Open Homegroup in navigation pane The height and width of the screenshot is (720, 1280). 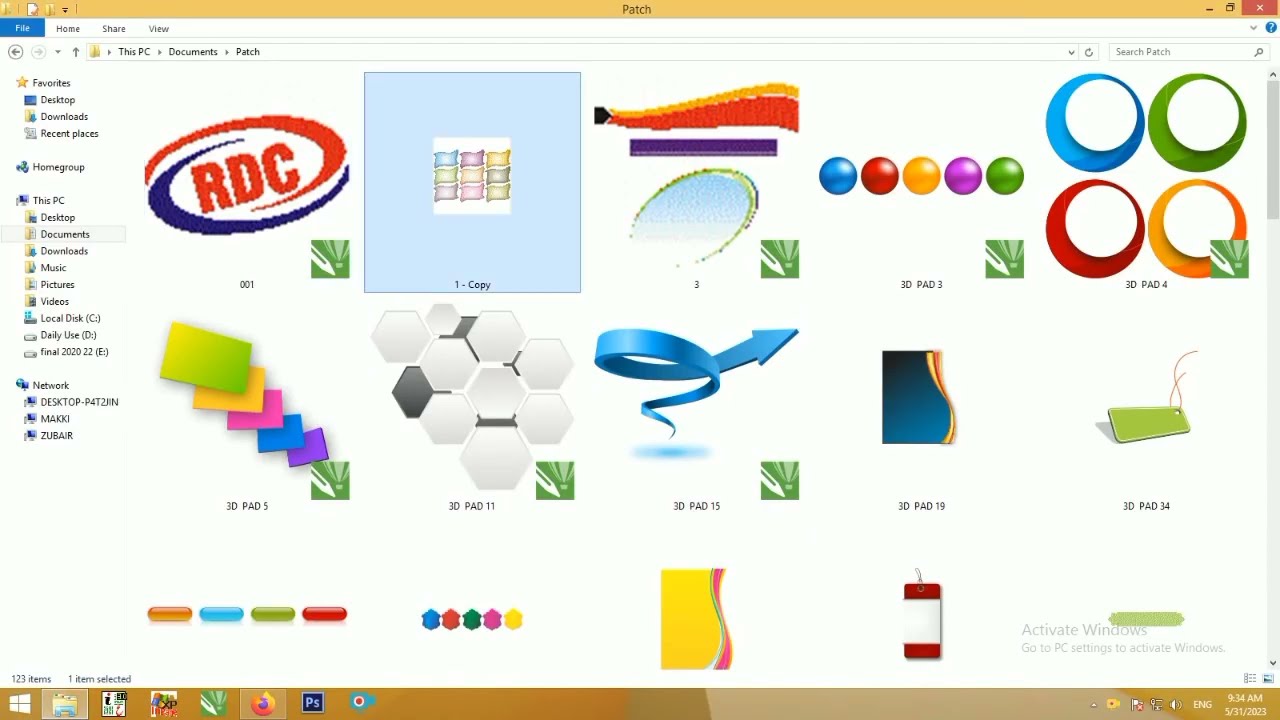58,167
